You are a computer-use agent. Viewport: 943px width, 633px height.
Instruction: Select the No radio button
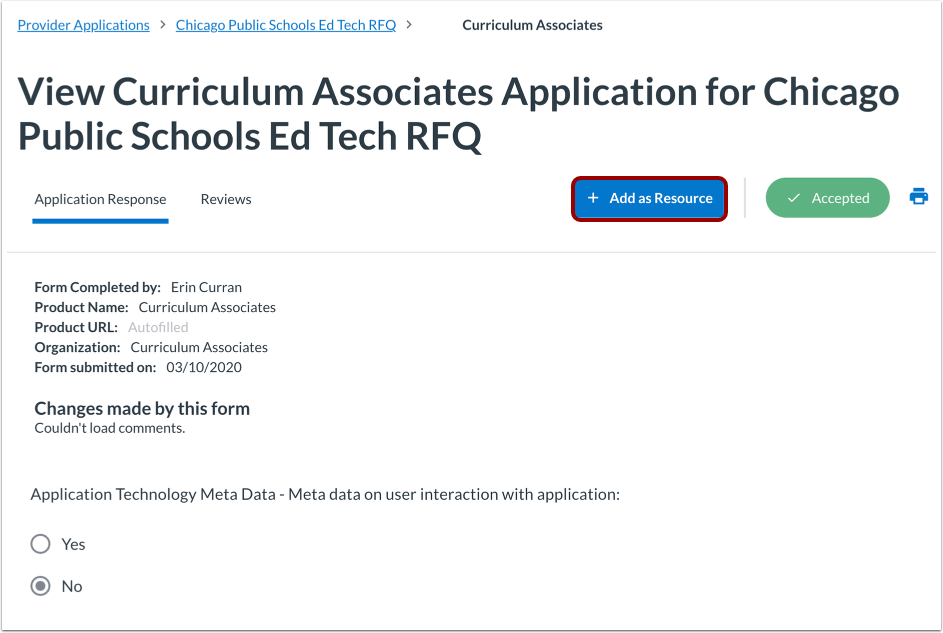point(40,586)
